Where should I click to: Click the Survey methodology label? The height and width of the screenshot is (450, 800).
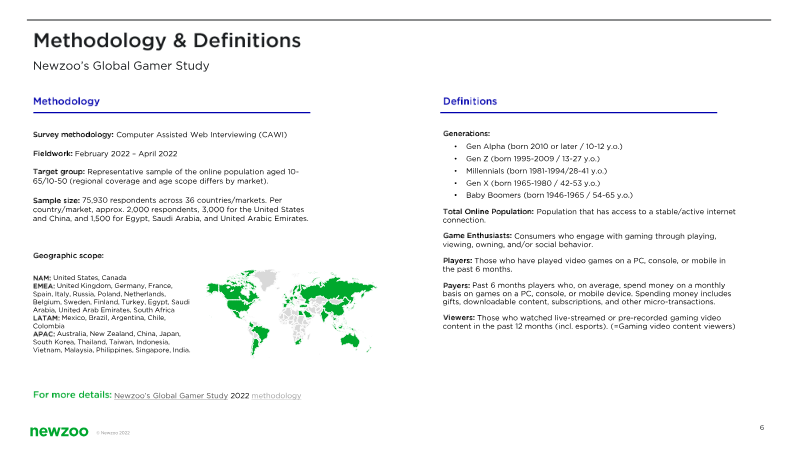click(x=74, y=133)
